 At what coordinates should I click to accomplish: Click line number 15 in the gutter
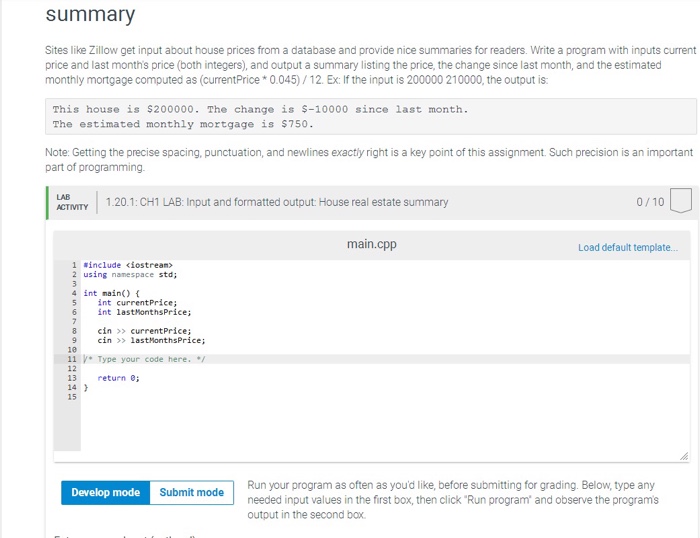(x=72, y=397)
